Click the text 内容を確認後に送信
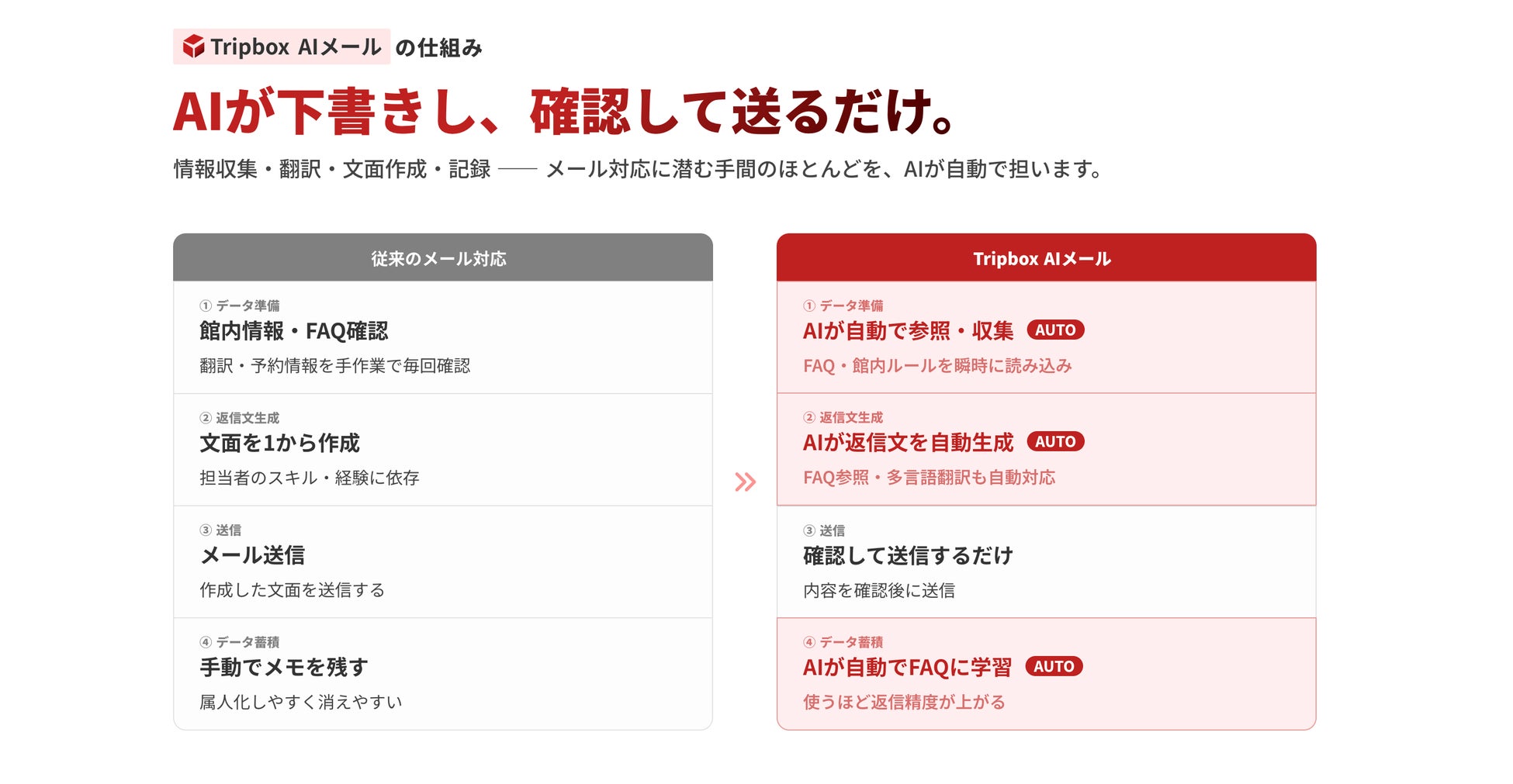1513x784 pixels. [879, 590]
